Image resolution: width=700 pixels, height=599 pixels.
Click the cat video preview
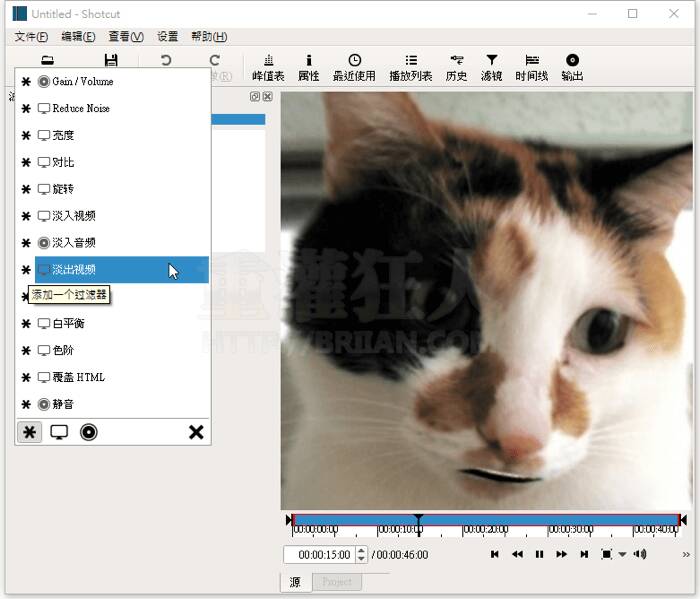486,300
